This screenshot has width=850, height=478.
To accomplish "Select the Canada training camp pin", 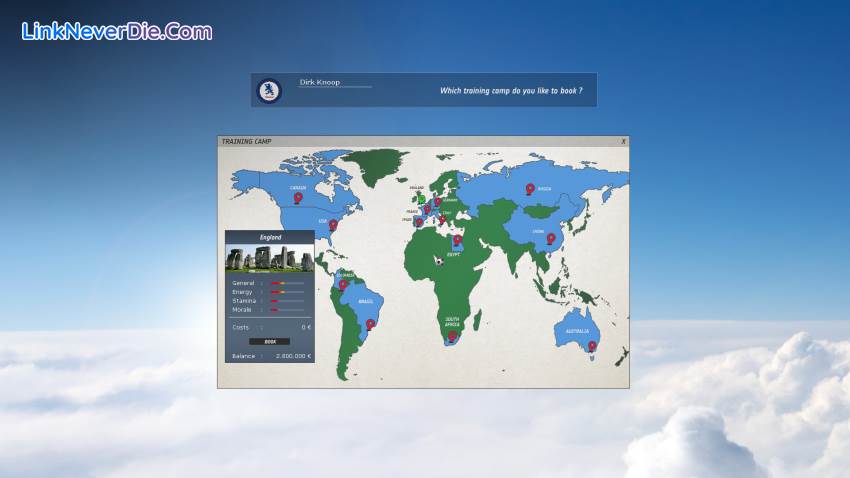I will (x=297, y=198).
